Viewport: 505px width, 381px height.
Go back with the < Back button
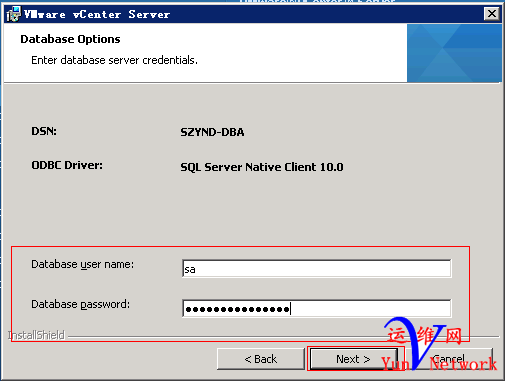click(261, 359)
